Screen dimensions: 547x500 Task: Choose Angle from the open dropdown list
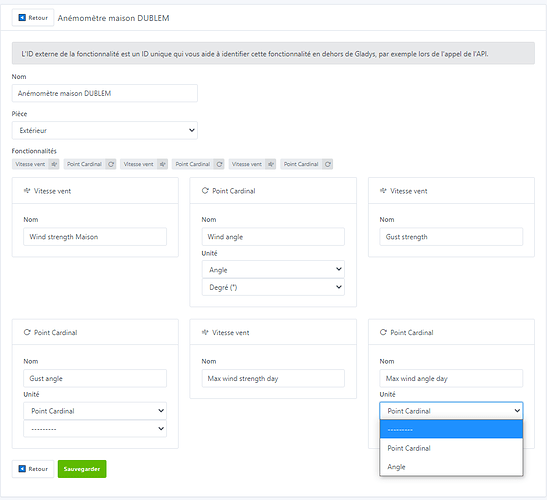click(451, 467)
